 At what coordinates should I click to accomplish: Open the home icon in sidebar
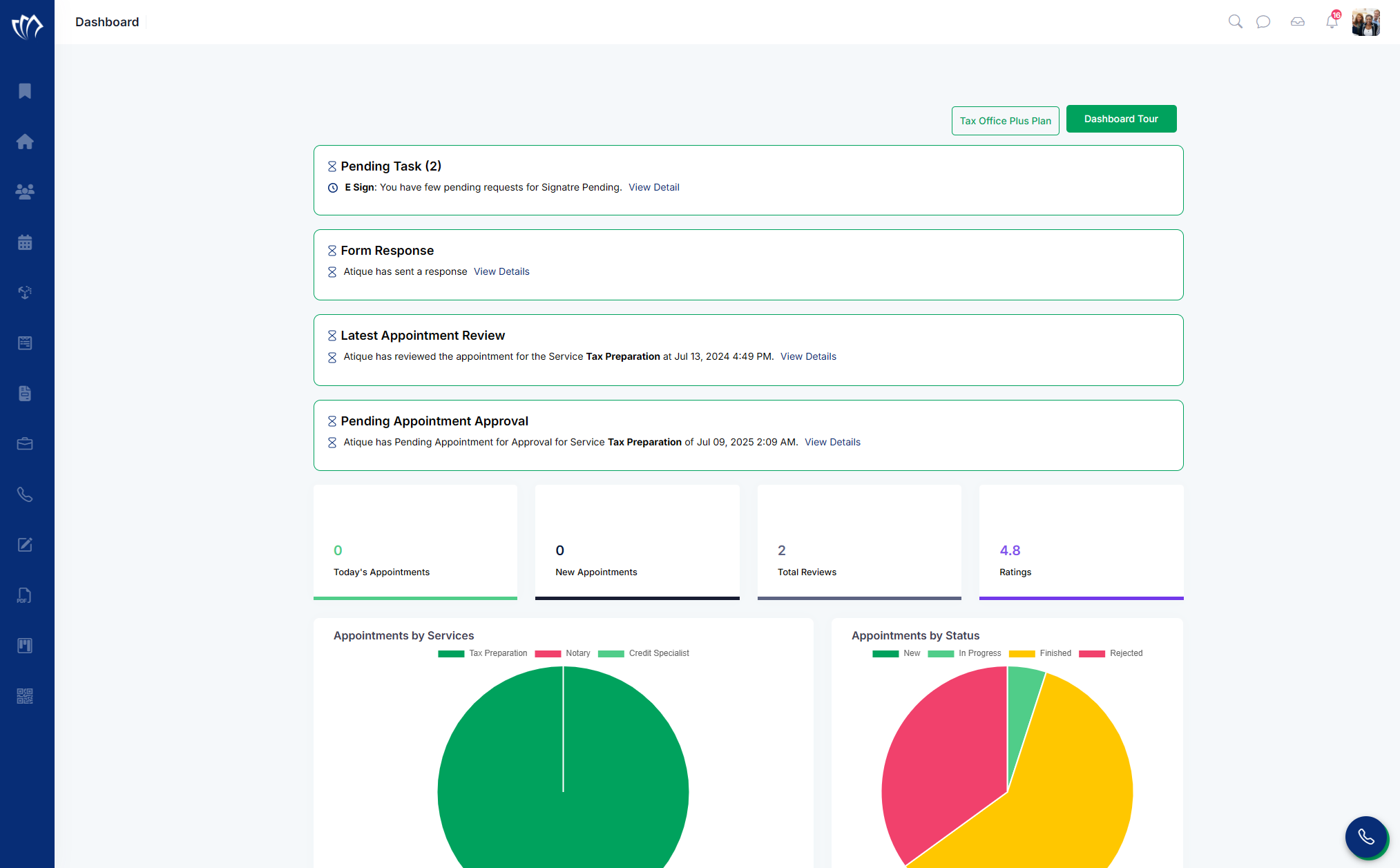pos(25,142)
